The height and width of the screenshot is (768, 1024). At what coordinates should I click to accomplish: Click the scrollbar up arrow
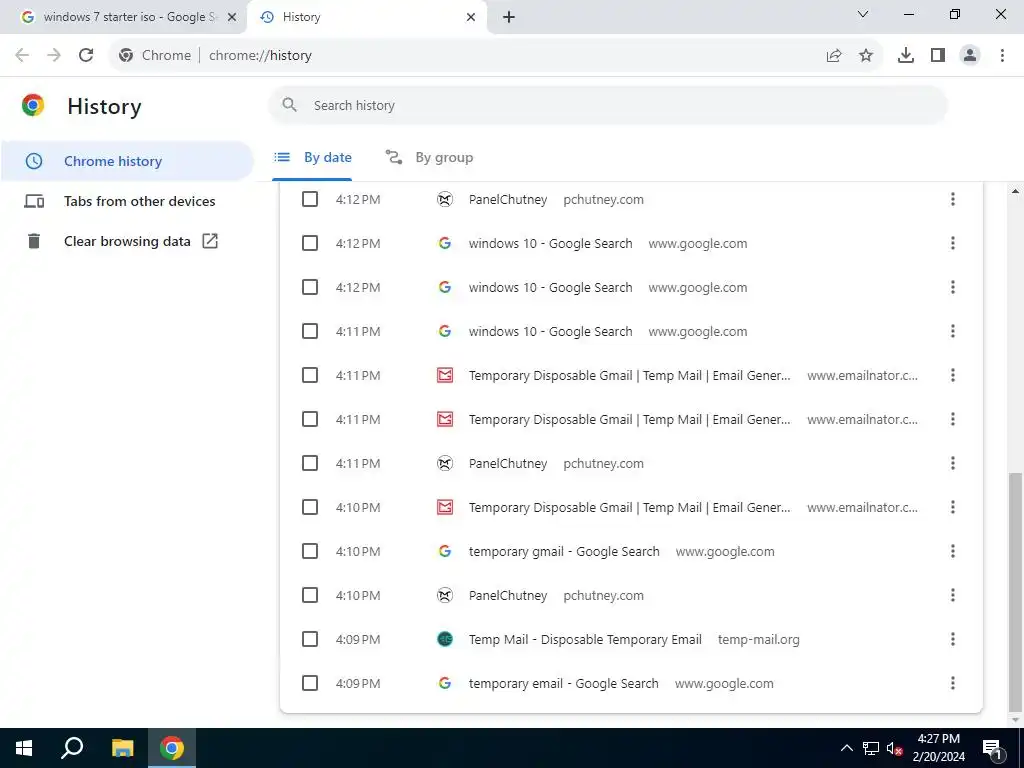[x=1015, y=191]
